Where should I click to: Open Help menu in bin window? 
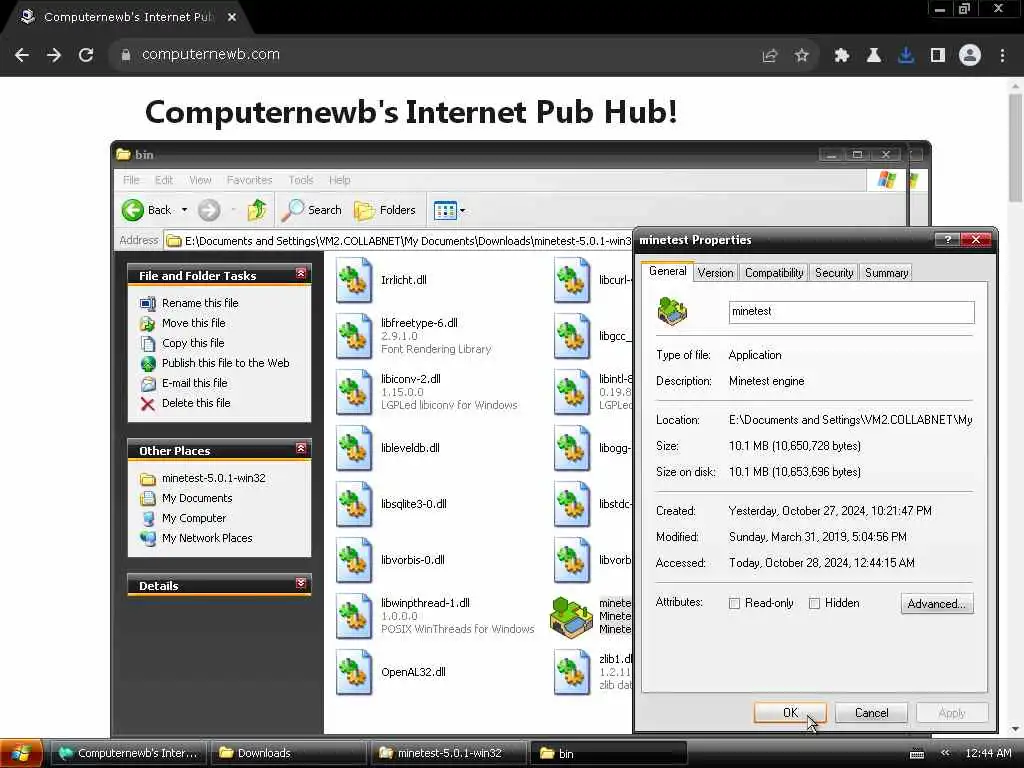pos(340,180)
